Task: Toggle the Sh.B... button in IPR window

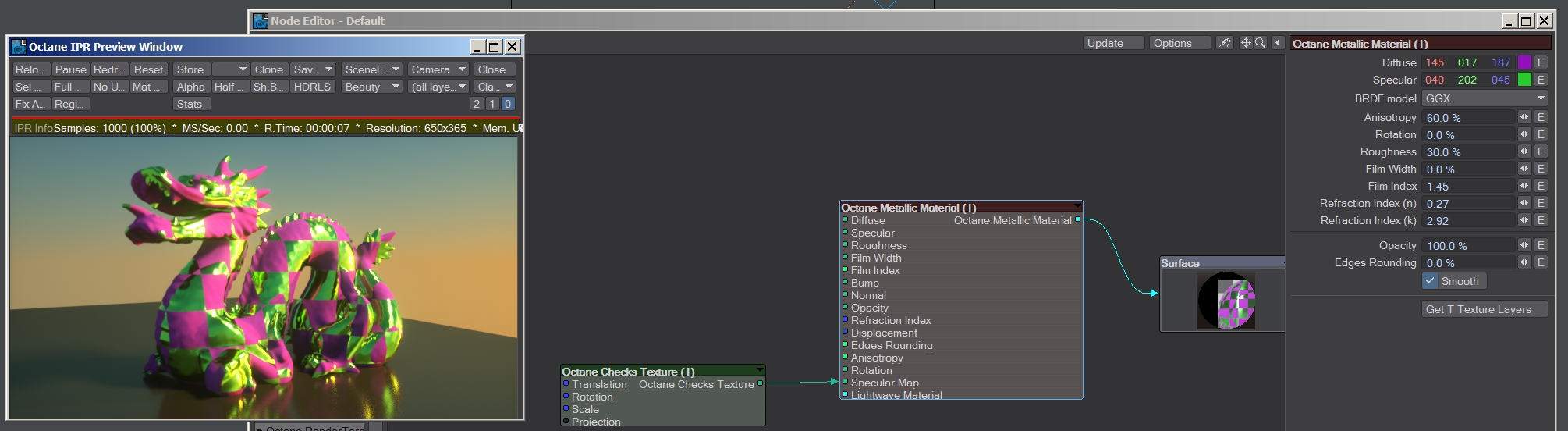Action: (x=268, y=87)
